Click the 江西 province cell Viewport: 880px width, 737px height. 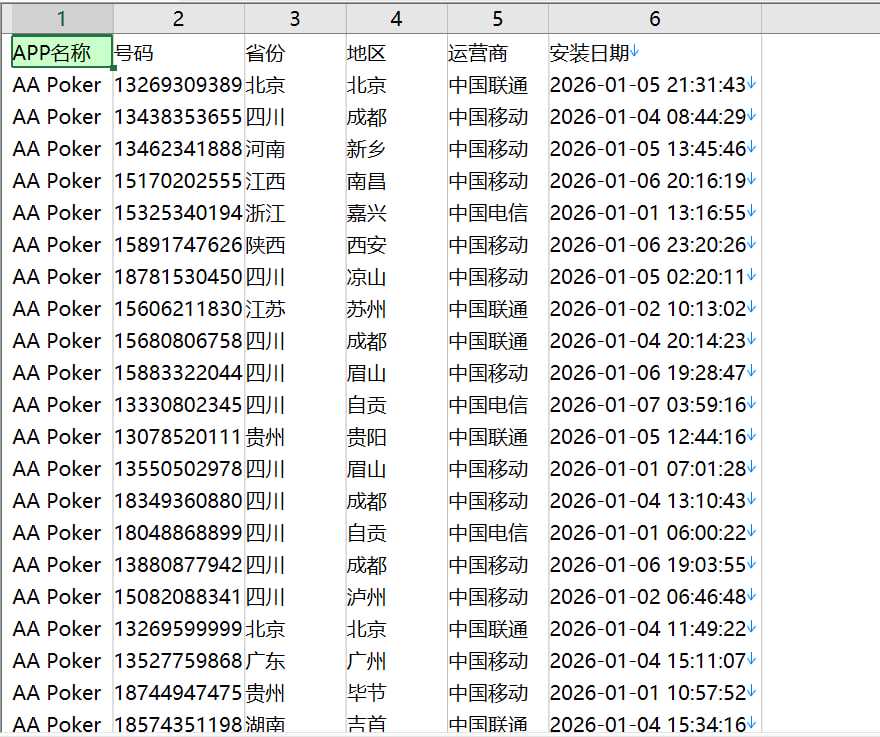click(x=295, y=181)
